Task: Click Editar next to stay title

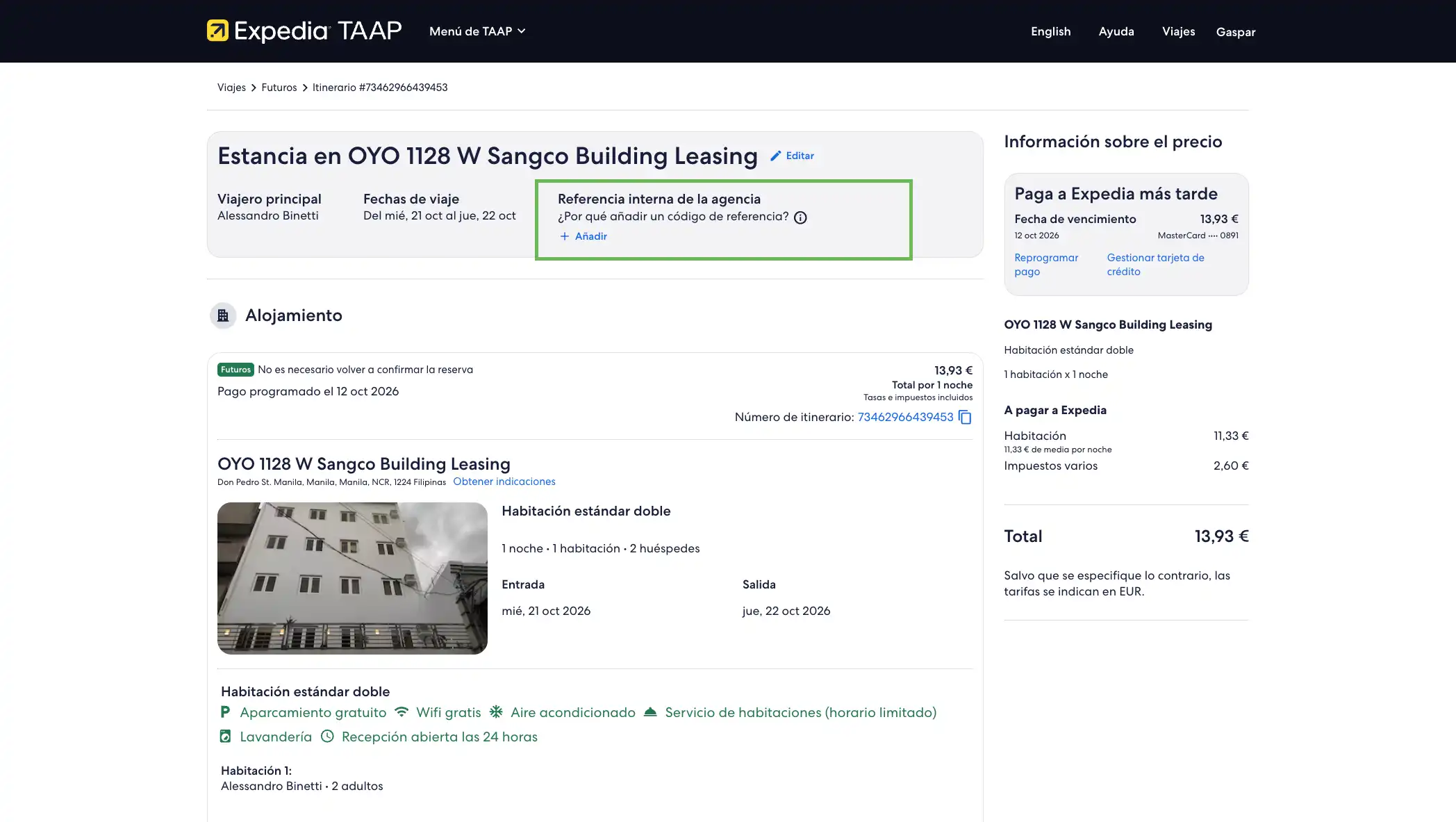Action: 800,156
